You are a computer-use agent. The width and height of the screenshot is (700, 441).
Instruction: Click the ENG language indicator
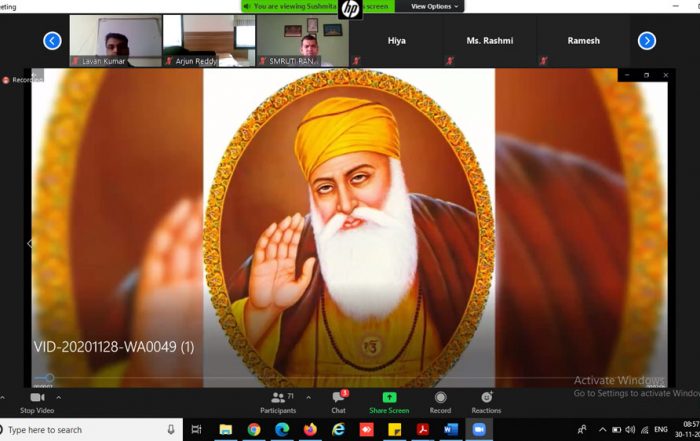(x=661, y=429)
